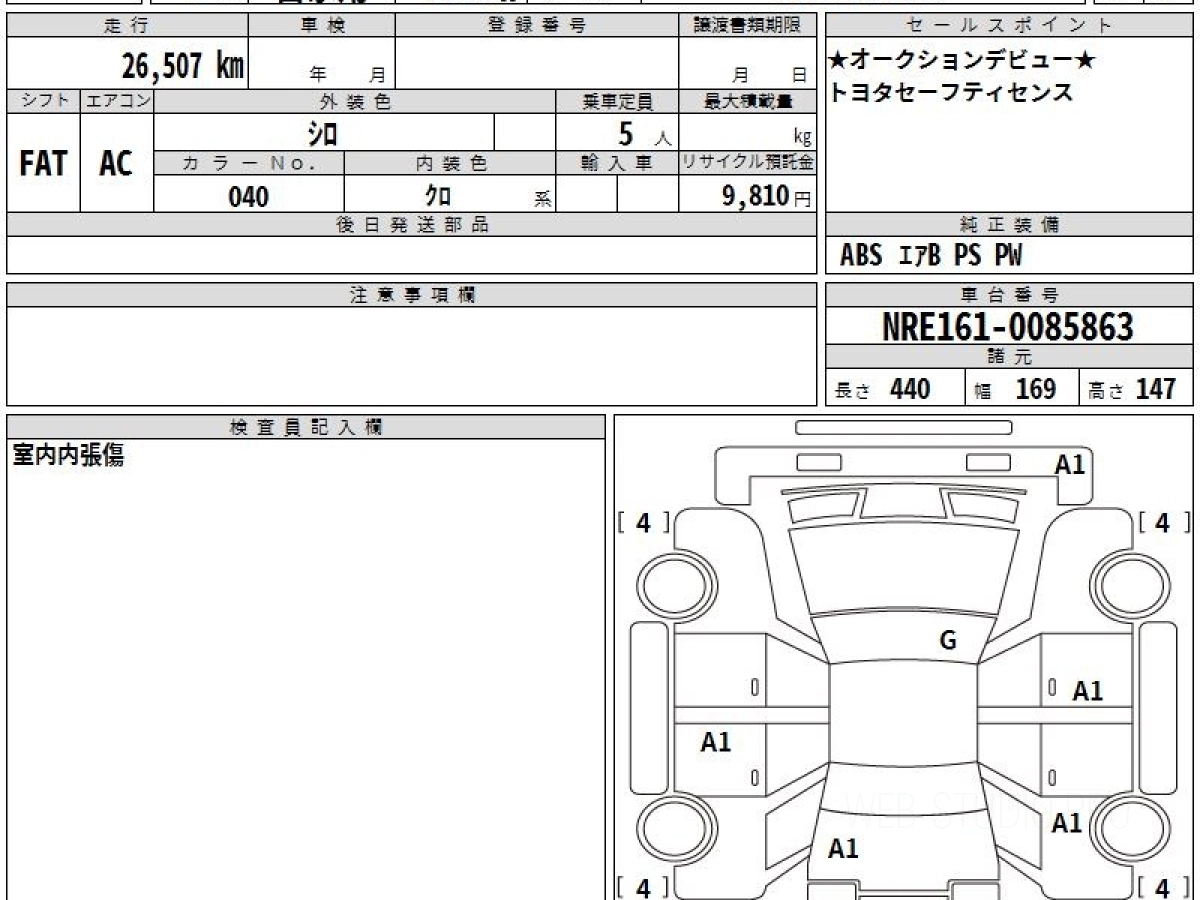
Task: Click the interior color value クロ
Action: [439, 195]
